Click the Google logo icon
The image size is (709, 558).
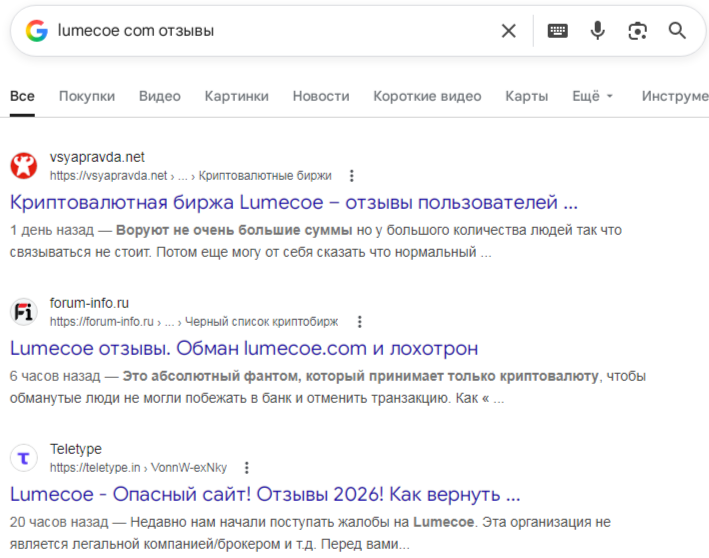[37, 31]
